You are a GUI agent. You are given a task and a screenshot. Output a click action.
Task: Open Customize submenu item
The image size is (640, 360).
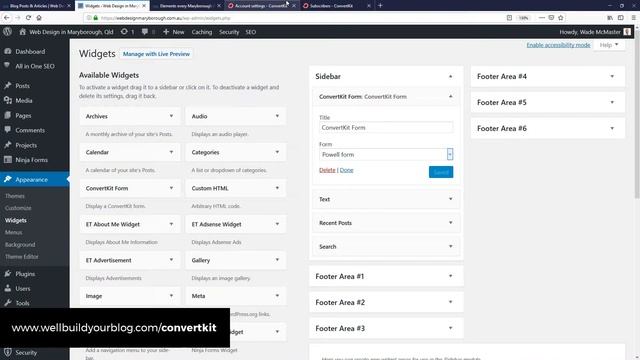(x=18, y=208)
